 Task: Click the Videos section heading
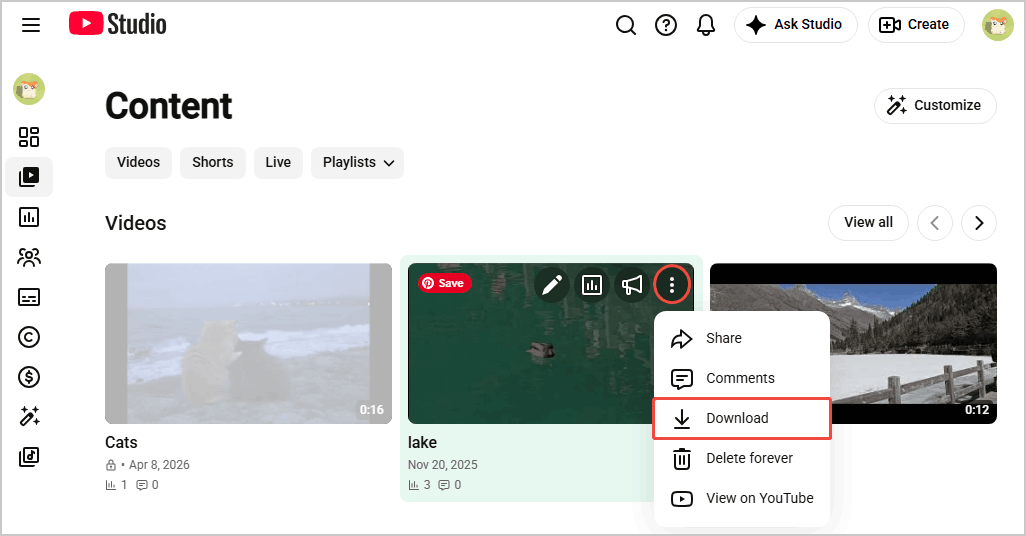pyautogui.click(x=135, y=223)
